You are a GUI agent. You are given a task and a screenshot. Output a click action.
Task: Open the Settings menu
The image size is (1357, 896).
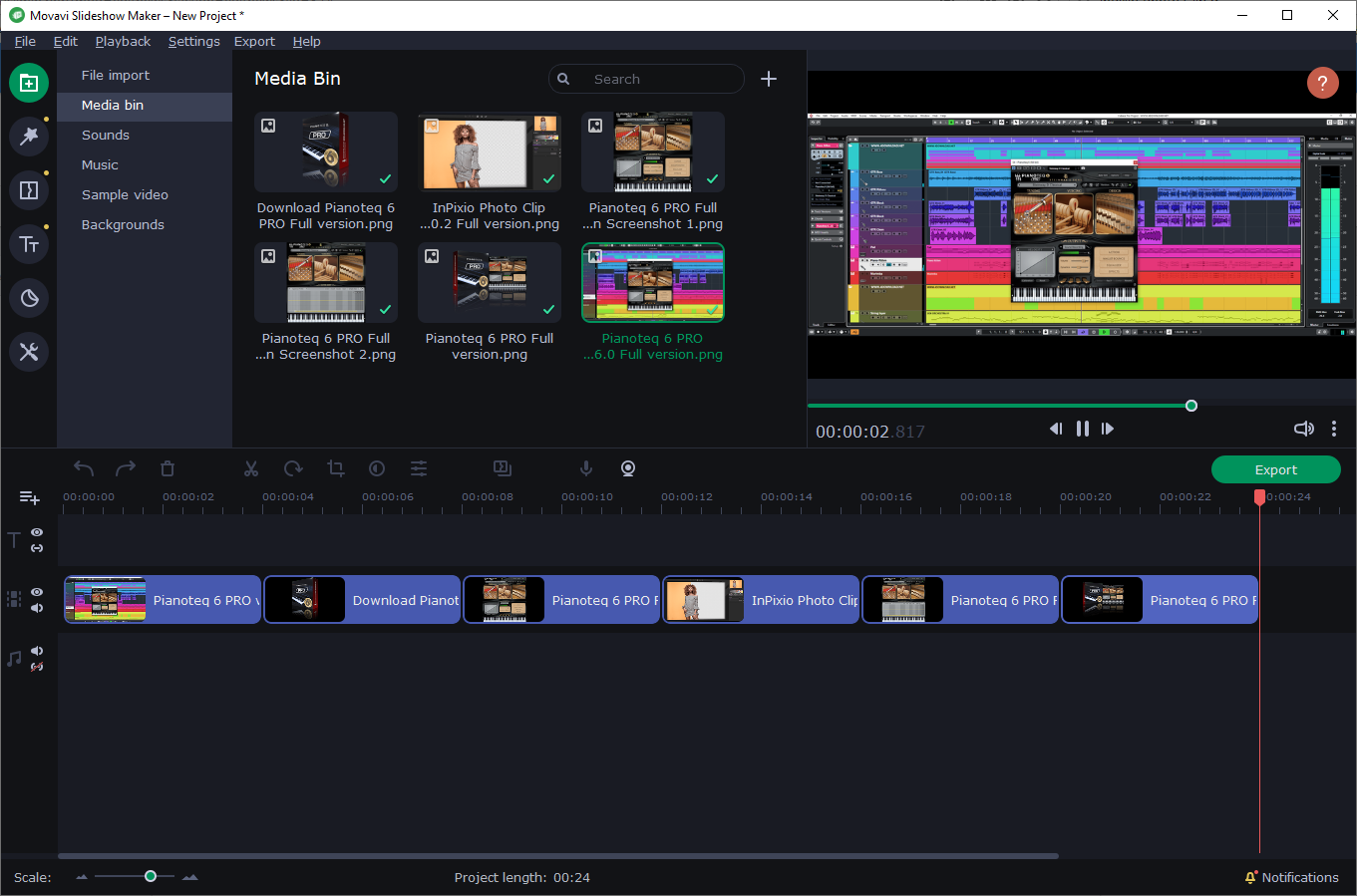coord(194,41)
